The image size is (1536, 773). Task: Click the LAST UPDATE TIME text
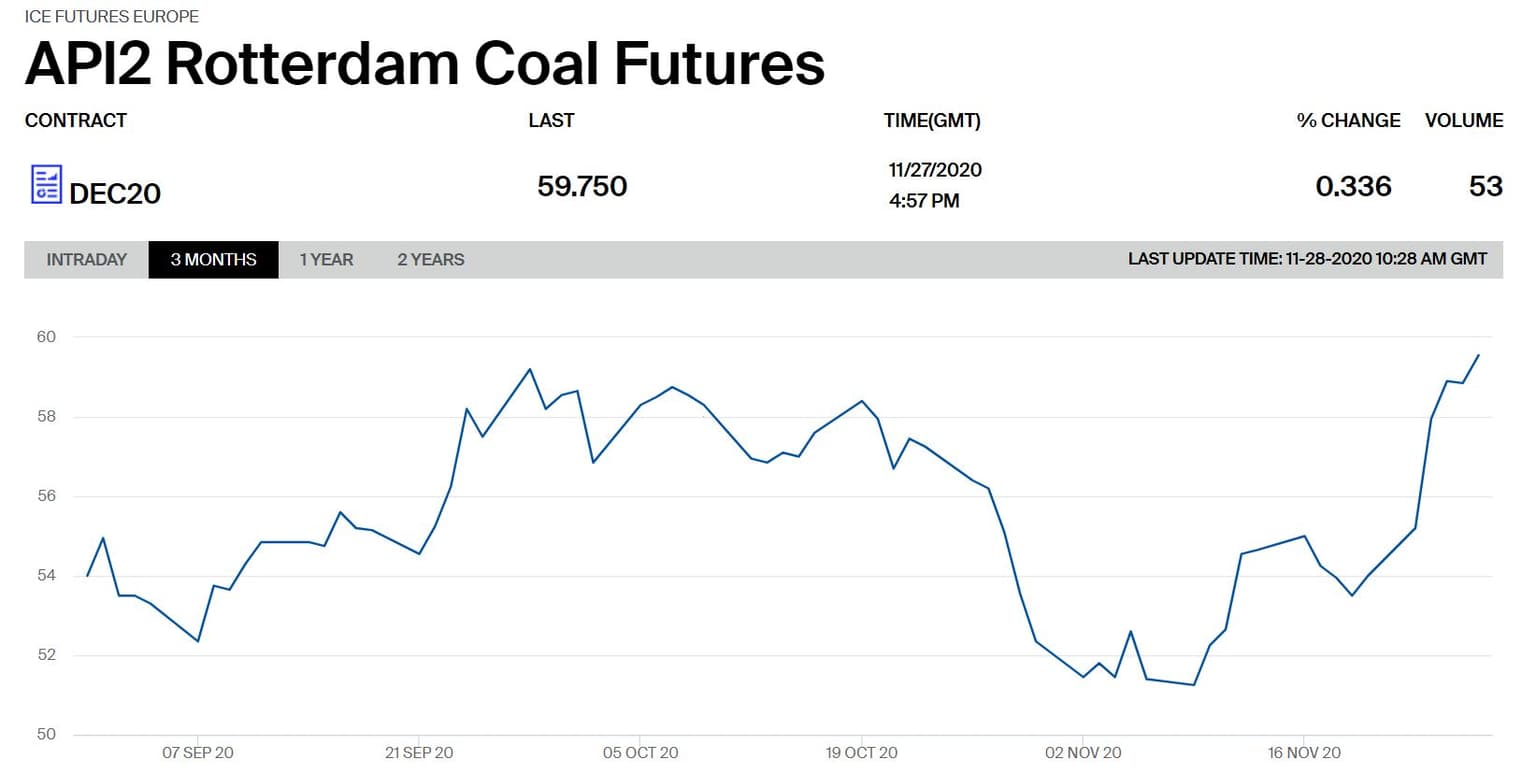pos(1307,259)
